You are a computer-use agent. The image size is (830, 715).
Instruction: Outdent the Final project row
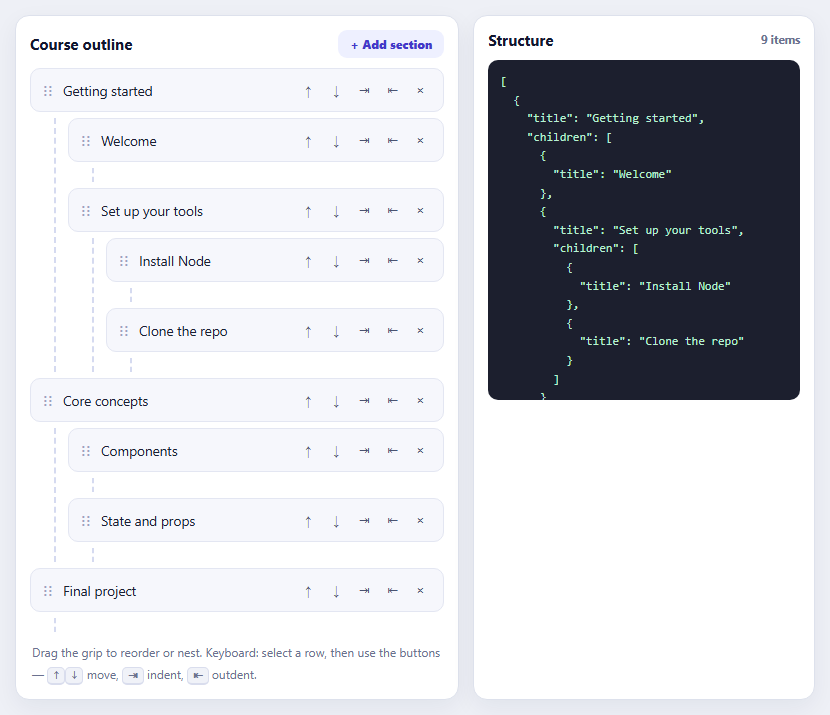(392, 591)
